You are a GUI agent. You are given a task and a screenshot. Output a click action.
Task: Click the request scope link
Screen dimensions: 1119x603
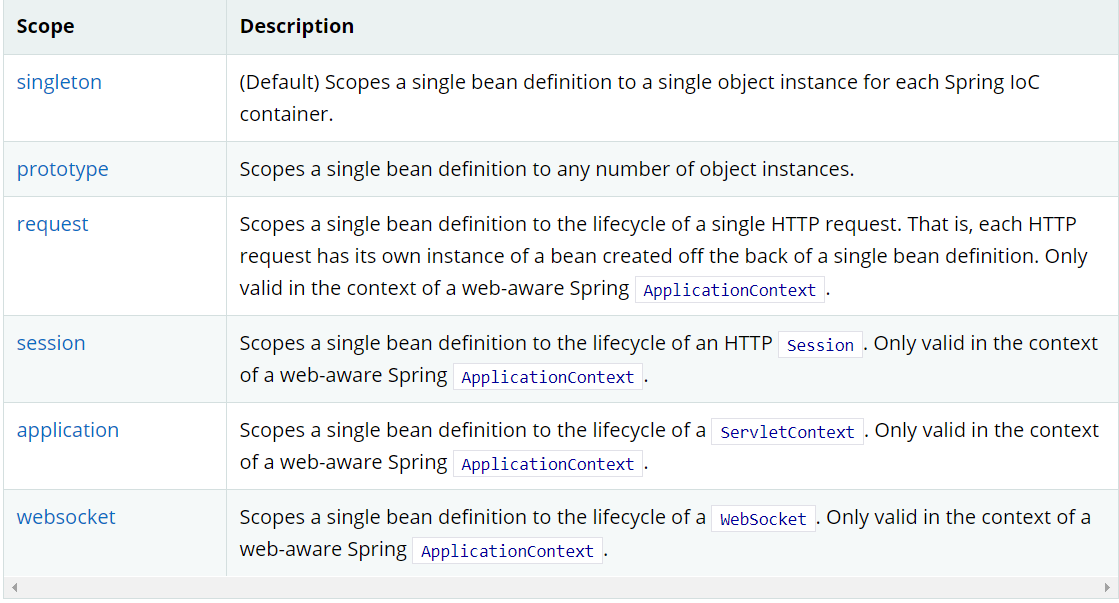pyautogui.click(x=52, y=224)
